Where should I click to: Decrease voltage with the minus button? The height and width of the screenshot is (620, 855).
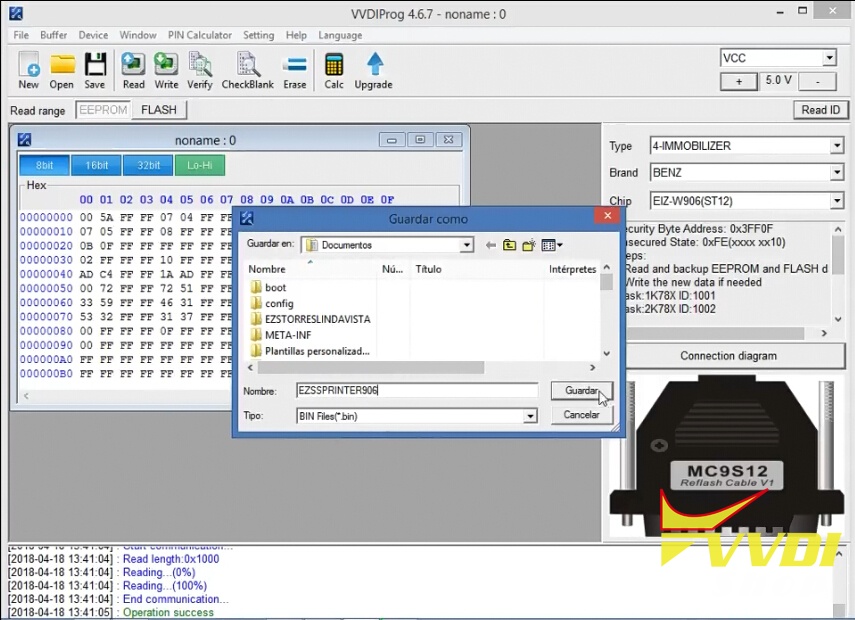(x=817, y=81)
